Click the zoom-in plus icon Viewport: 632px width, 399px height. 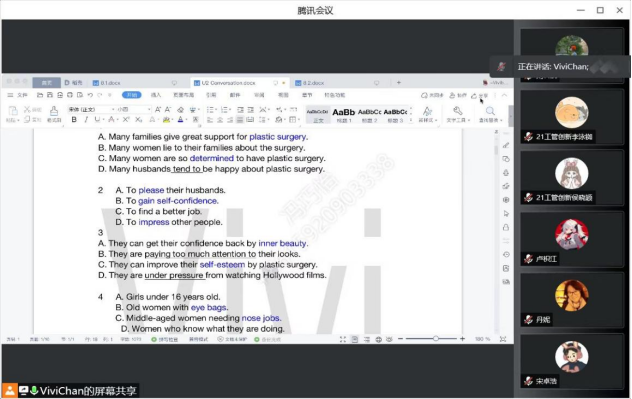(x=462, y=339)
